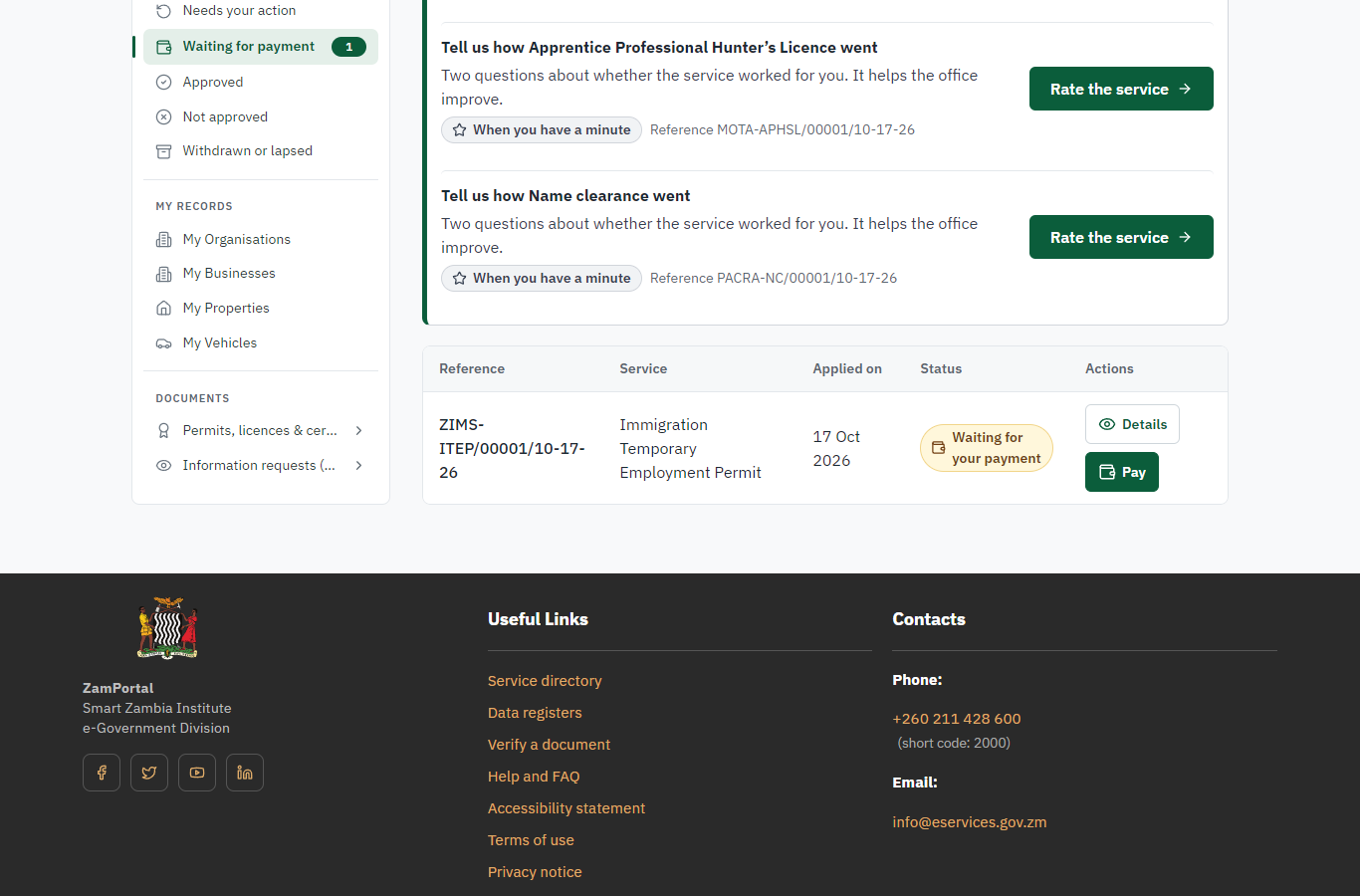The image size is (1360, 896).
Task: Select Waiting for payment filter
Action: pyautogui.click(x=261, y=47)
